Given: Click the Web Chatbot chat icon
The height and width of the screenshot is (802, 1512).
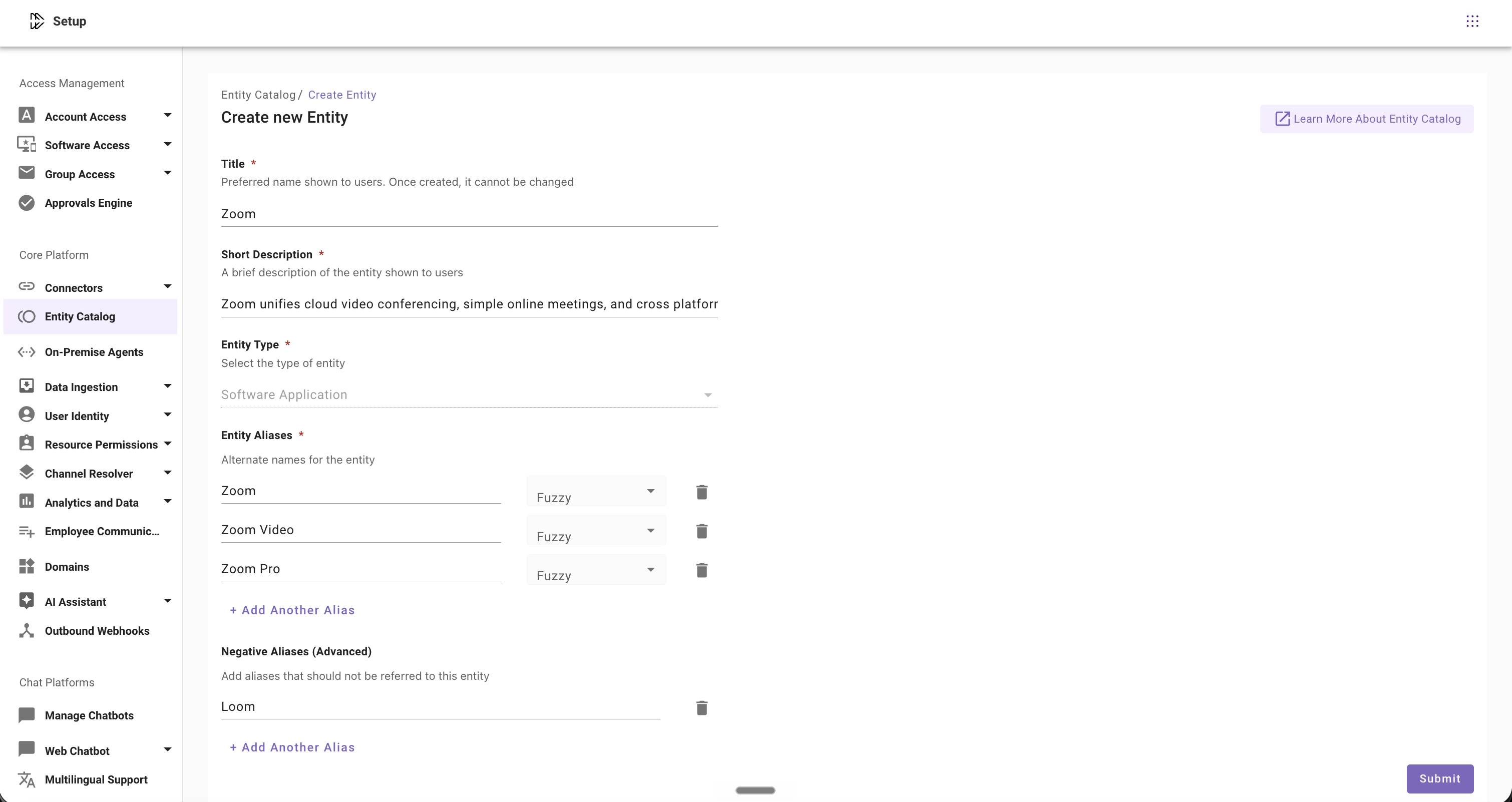Looking at the screenshot, I should pos(27,749).
